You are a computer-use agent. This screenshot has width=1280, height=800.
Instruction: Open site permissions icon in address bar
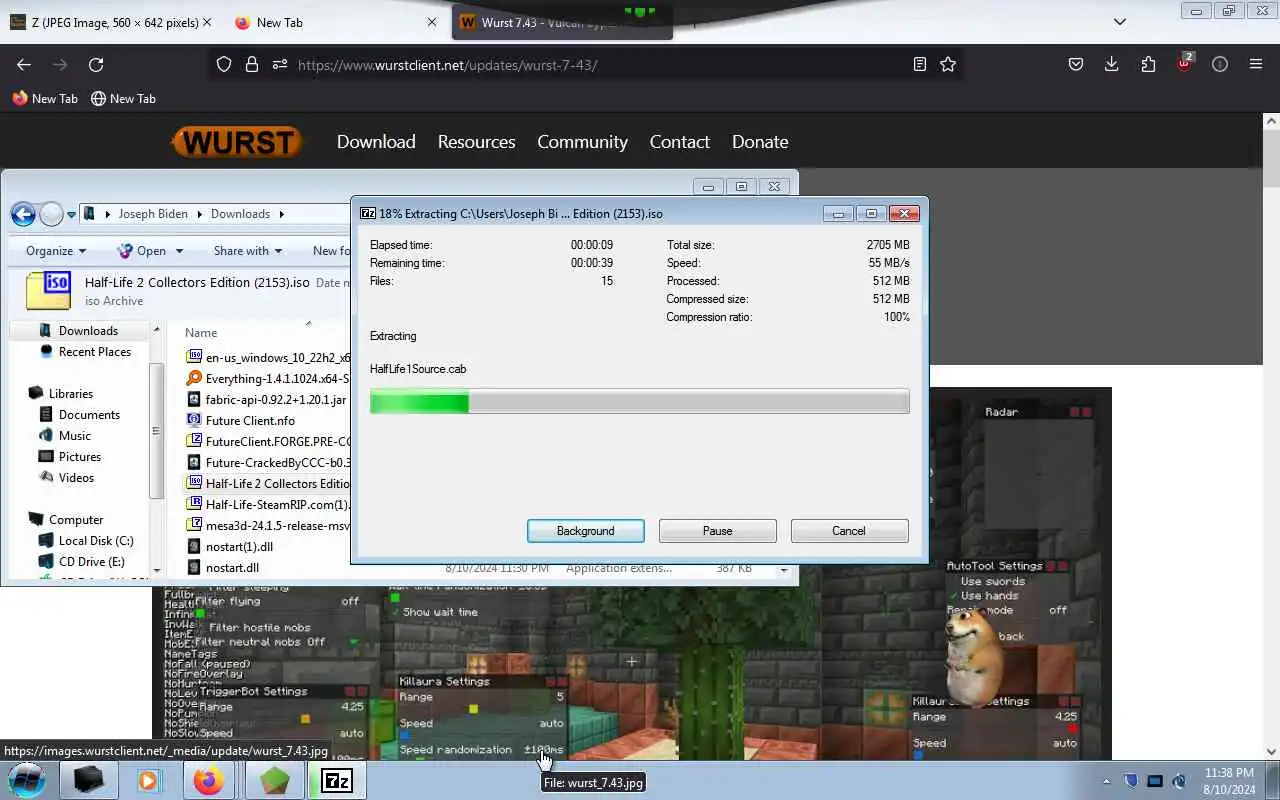pyautogui.click(x=280, y=64)
